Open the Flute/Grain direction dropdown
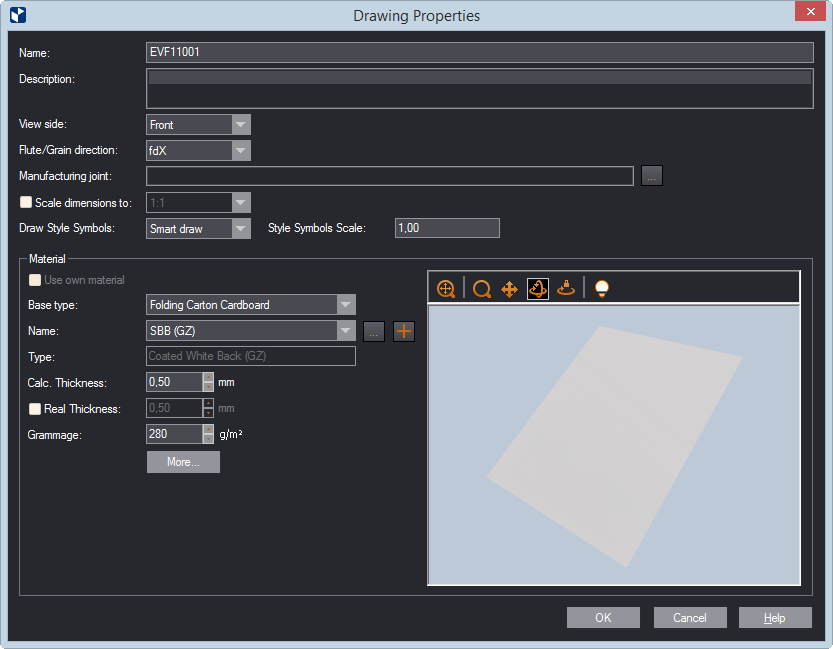Screen dimensions: 833x649 click(241, 151)
